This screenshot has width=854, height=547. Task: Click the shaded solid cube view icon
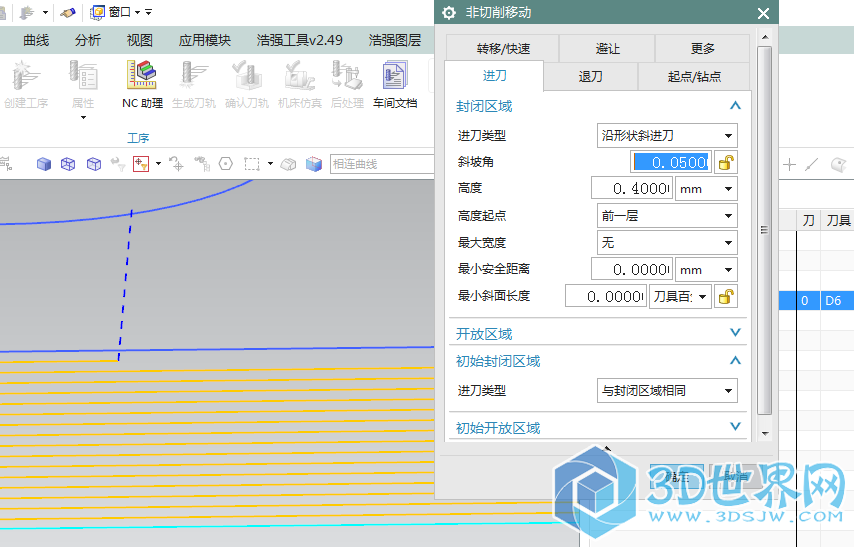[x=44, y=164]
